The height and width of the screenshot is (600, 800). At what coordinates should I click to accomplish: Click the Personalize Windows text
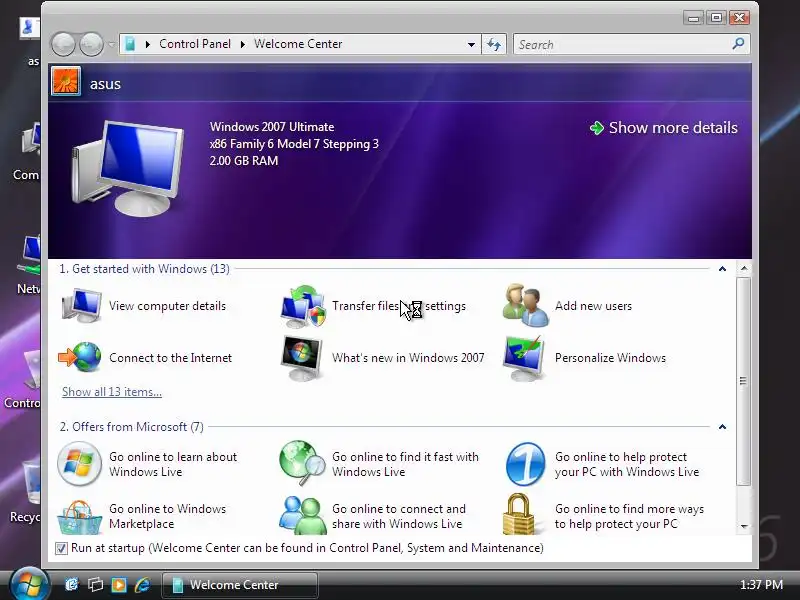pos(610,358)
